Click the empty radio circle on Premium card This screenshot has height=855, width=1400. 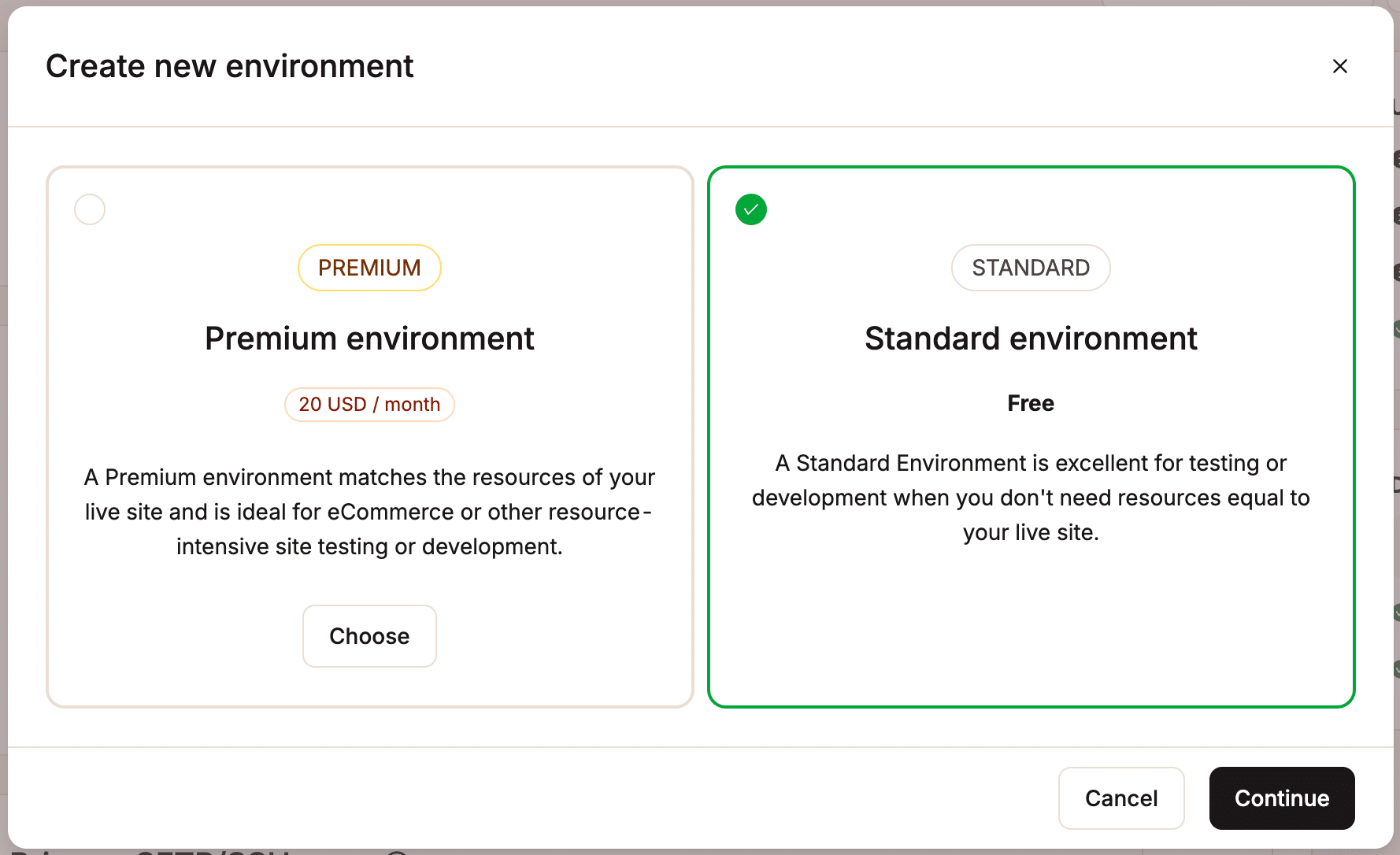tap(89, 209)
